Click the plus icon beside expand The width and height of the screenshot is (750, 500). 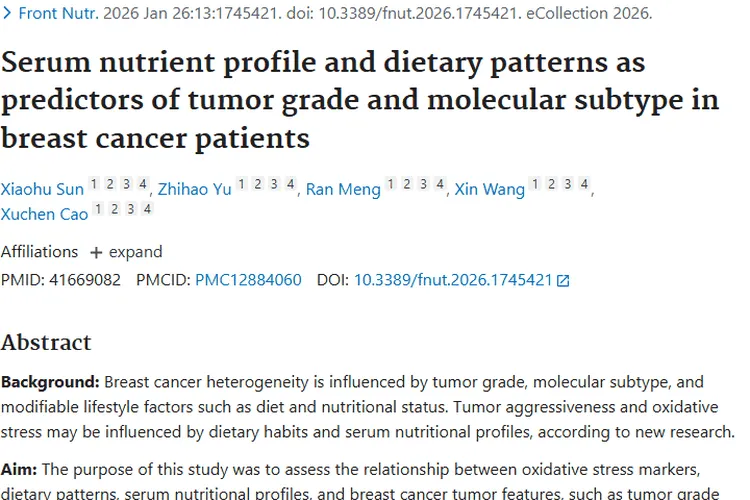96,252
